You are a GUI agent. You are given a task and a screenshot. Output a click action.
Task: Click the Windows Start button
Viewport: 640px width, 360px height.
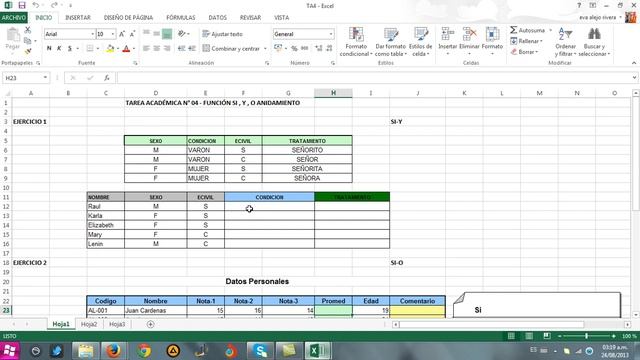[x=10, y=351]
